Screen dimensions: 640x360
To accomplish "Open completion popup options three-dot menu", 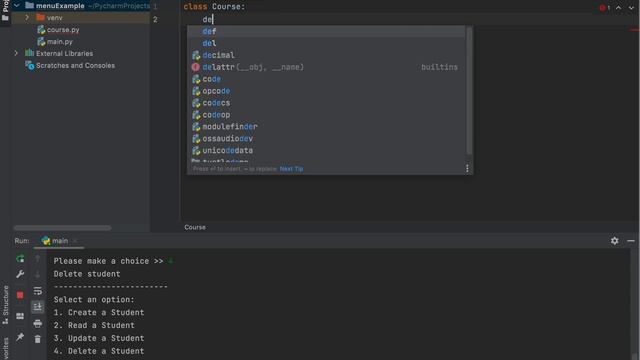I will coord(467,169).
